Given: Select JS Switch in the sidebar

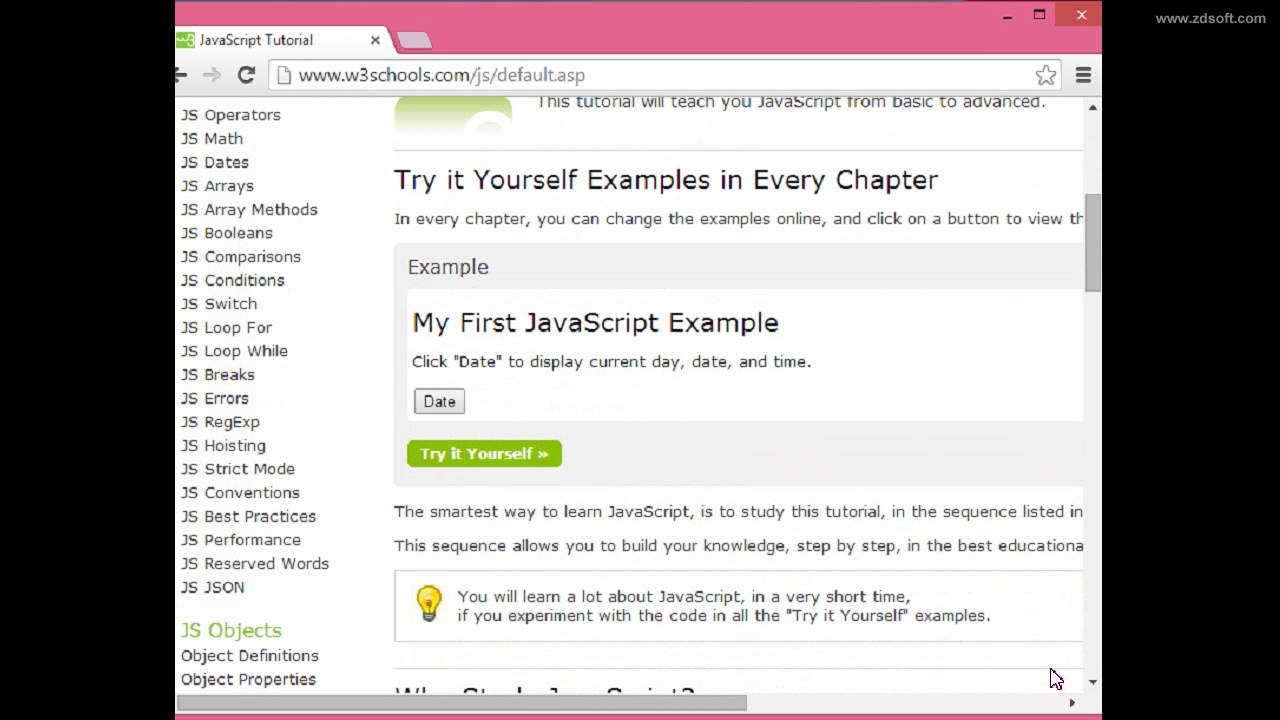Looking at the screenshot, I should click(x=219, y=304).
